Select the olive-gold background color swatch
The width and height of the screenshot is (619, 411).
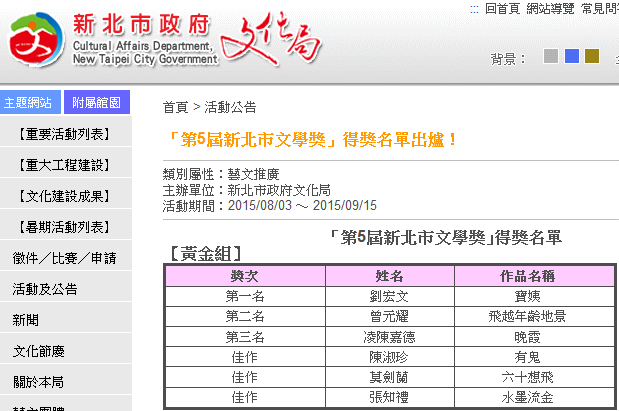point(592,56)
